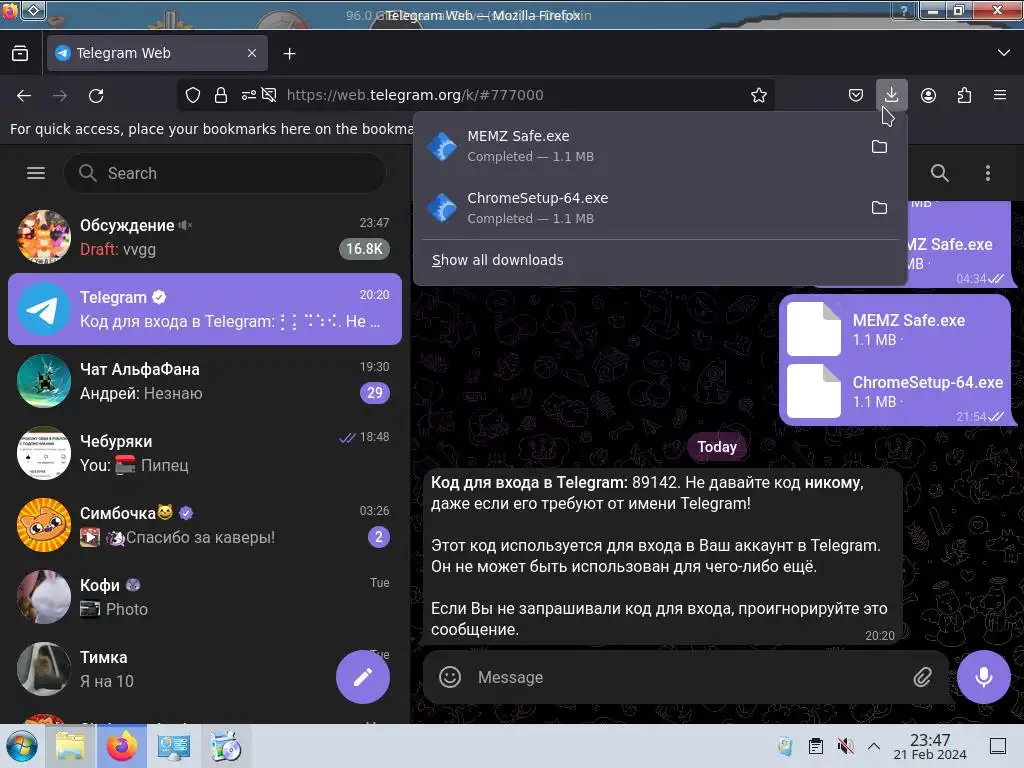Screen dimensions: 1024x768
Task: Click the Today date label
Action: click(x=716, y=447)
